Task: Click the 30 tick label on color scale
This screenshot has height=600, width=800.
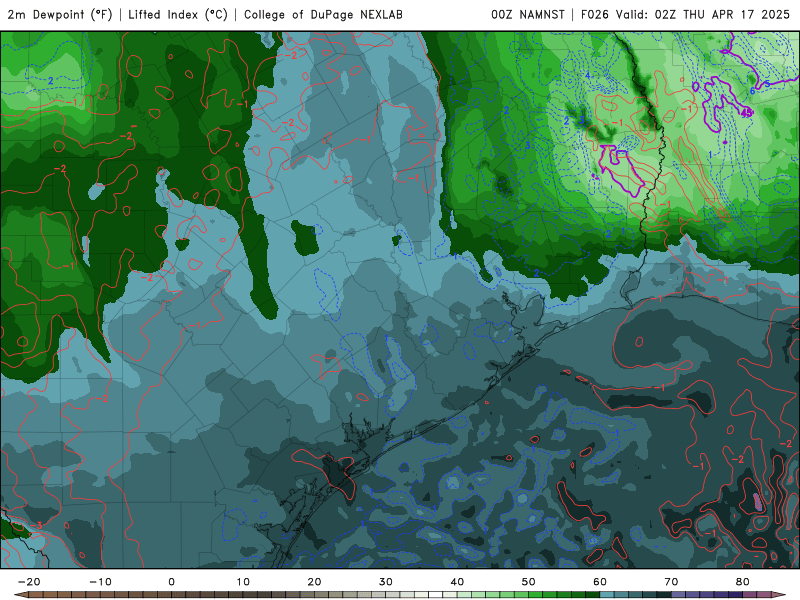Action: pyautogui.click(x=386, y=582)
